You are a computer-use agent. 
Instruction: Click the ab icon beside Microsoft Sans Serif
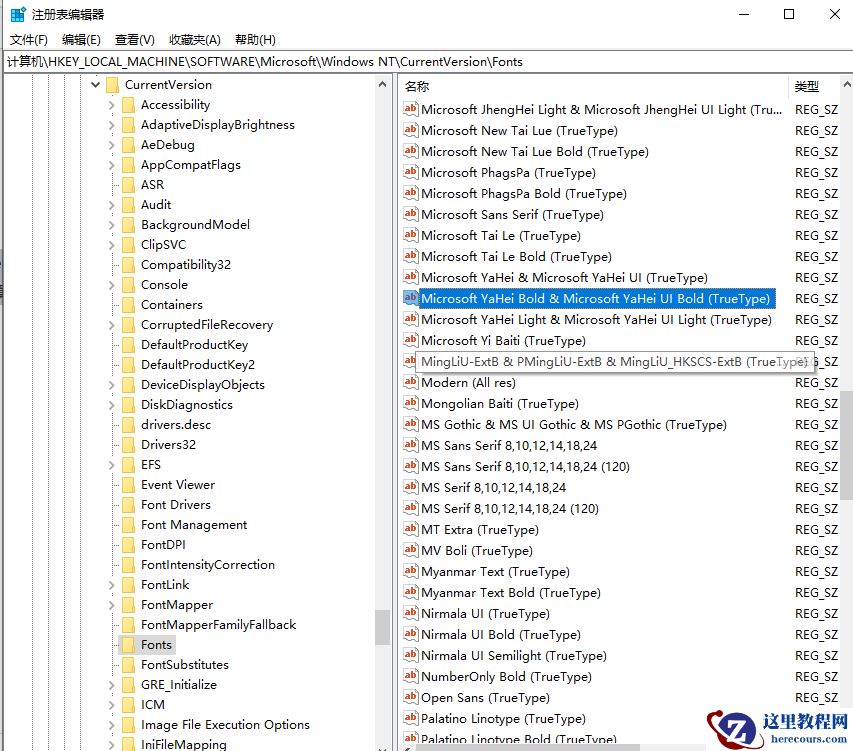[411, 214]
